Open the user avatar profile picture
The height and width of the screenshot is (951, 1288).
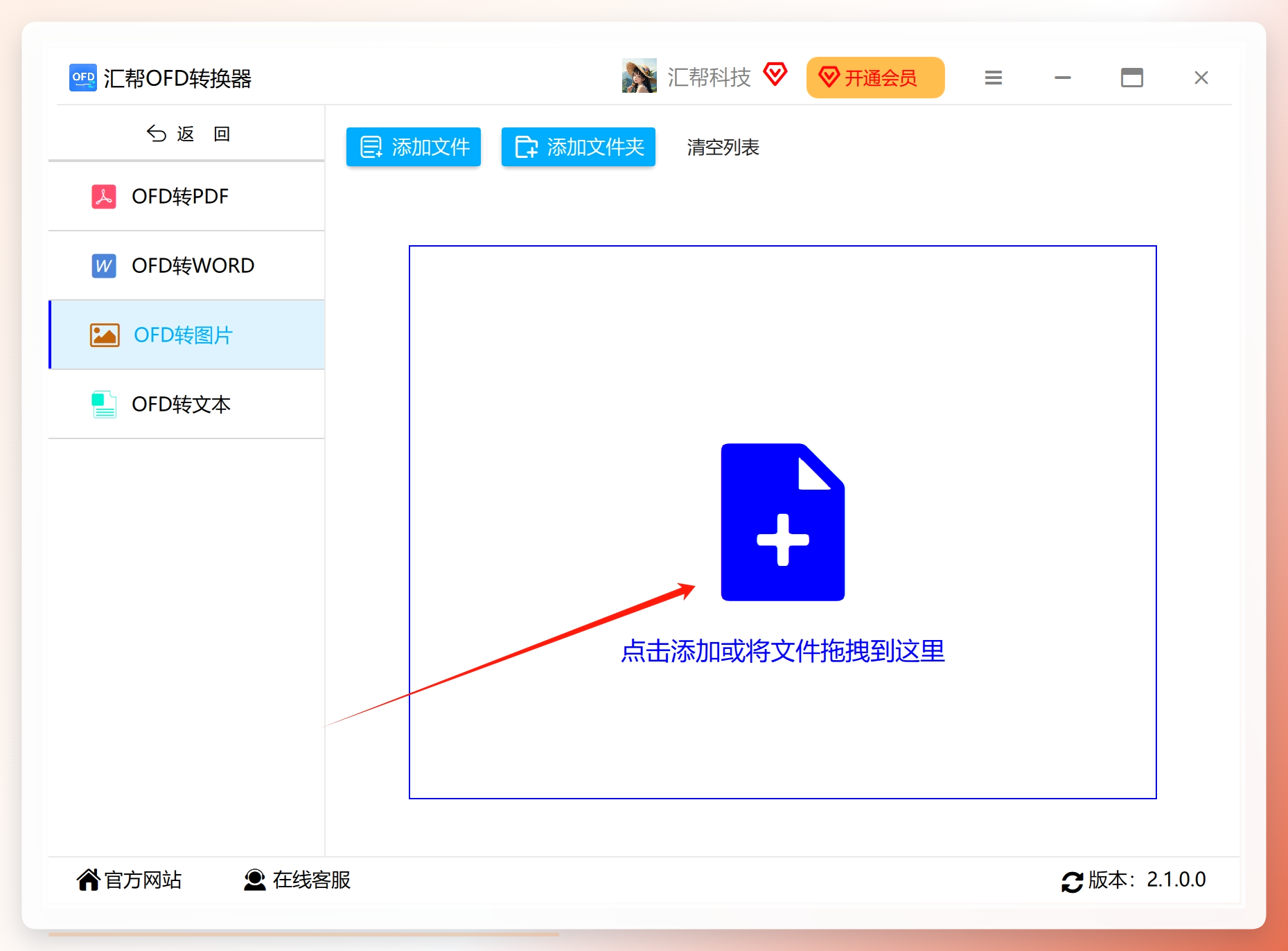(639, 76)
